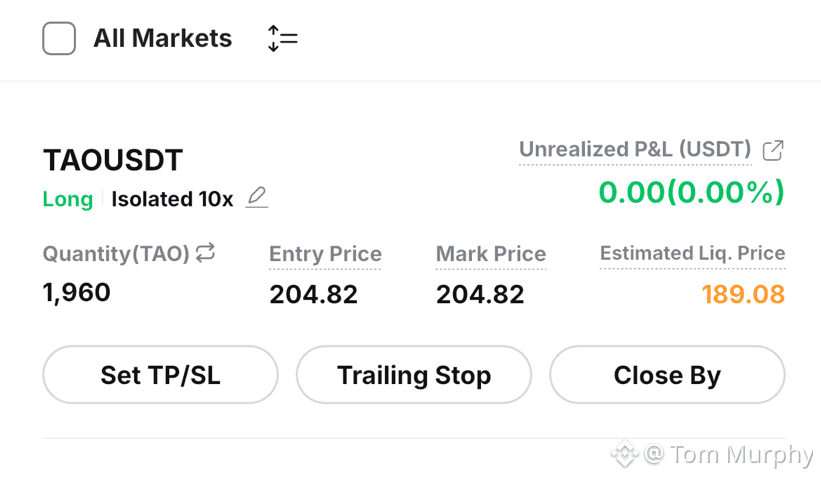Click the All Markets label text
821x479 pixels.
click(163, 38)
